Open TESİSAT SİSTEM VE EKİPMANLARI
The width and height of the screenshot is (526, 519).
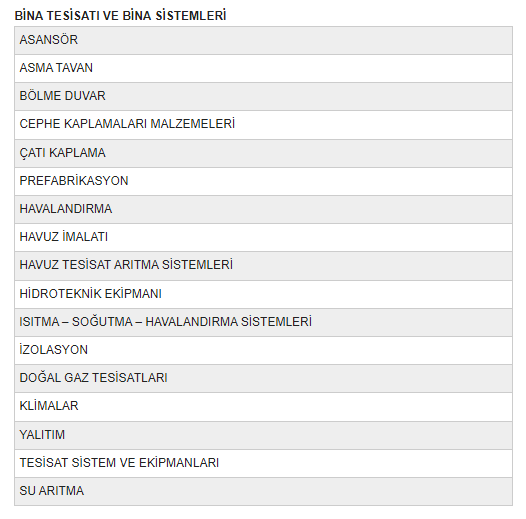[x=263, y=464]
